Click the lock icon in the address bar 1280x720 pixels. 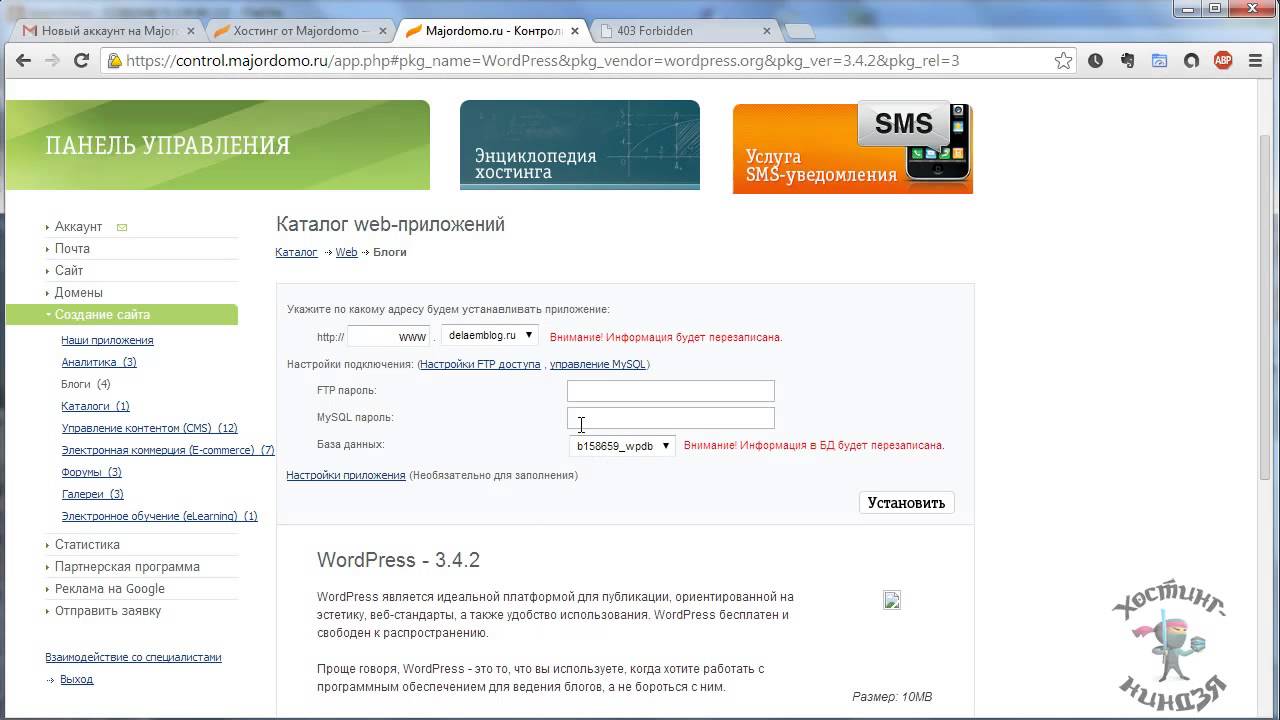(x=115, y=61)
